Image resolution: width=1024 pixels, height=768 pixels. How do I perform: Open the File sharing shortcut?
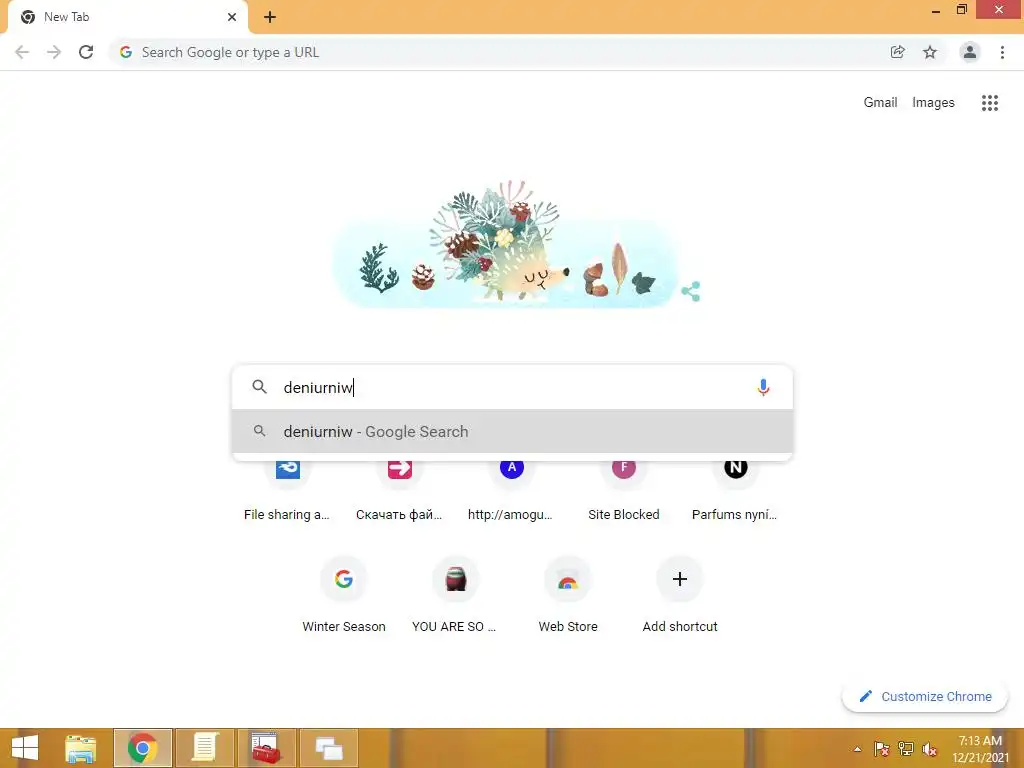[287, 490]
